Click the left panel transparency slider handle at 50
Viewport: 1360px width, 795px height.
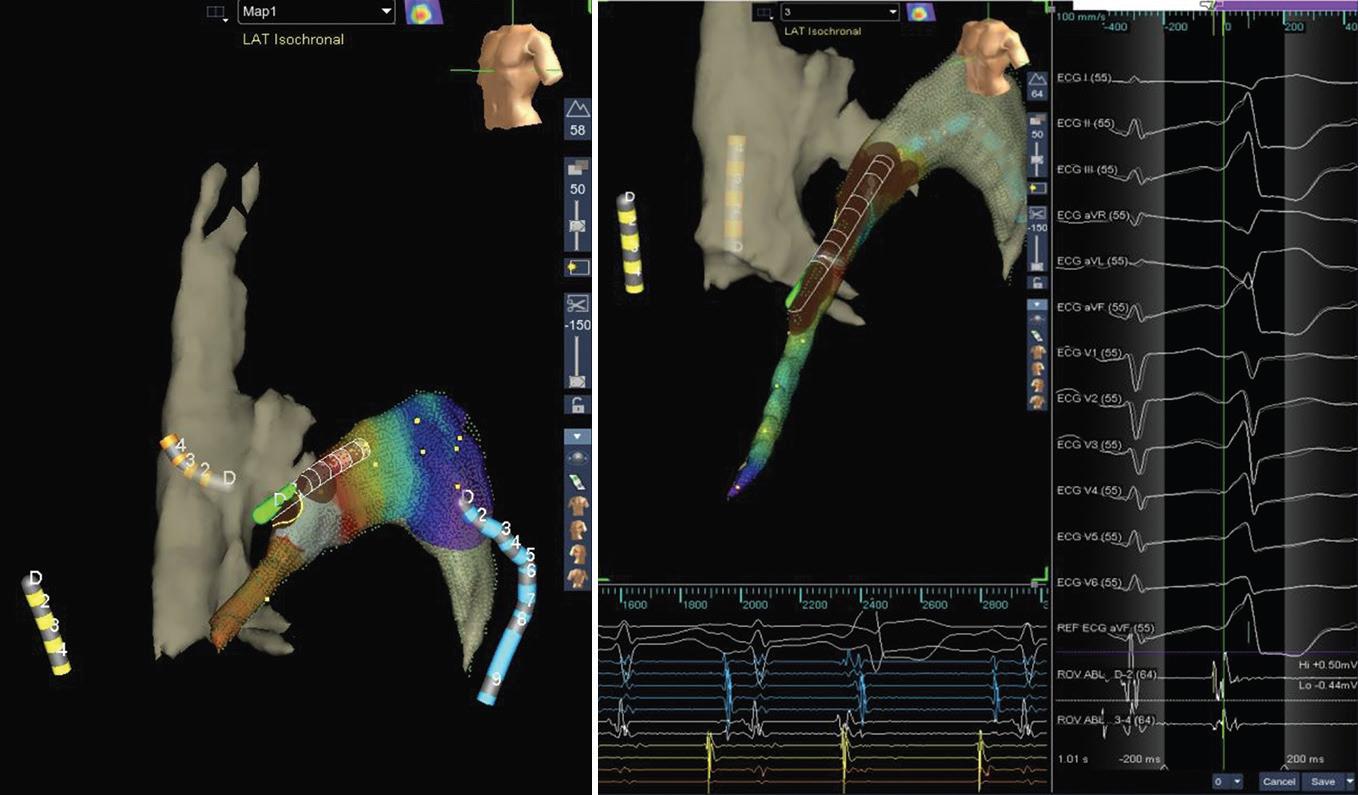point(577,226)
